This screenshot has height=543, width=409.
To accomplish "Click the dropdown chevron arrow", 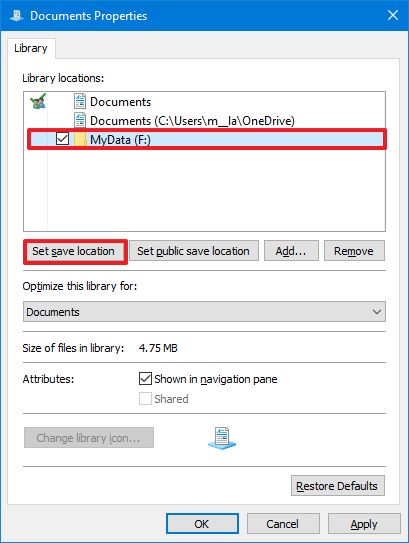I will (x=377, y=312).
